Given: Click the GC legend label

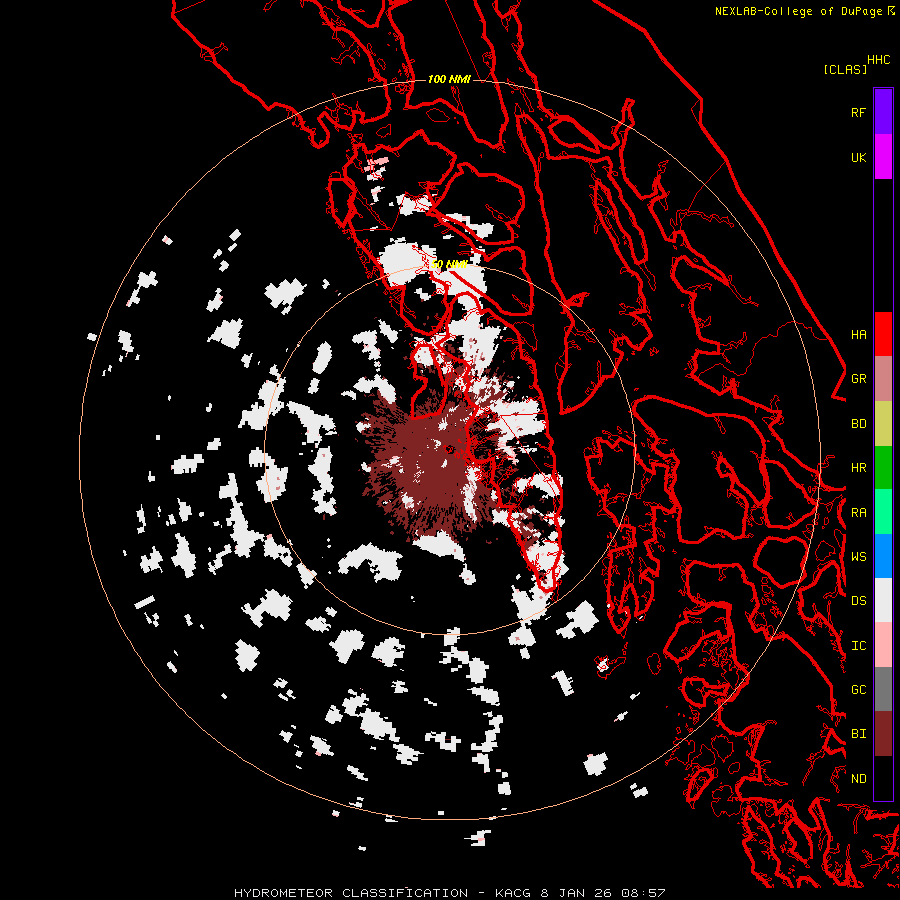Looking at the screenshot, I should tap(858, 690).
